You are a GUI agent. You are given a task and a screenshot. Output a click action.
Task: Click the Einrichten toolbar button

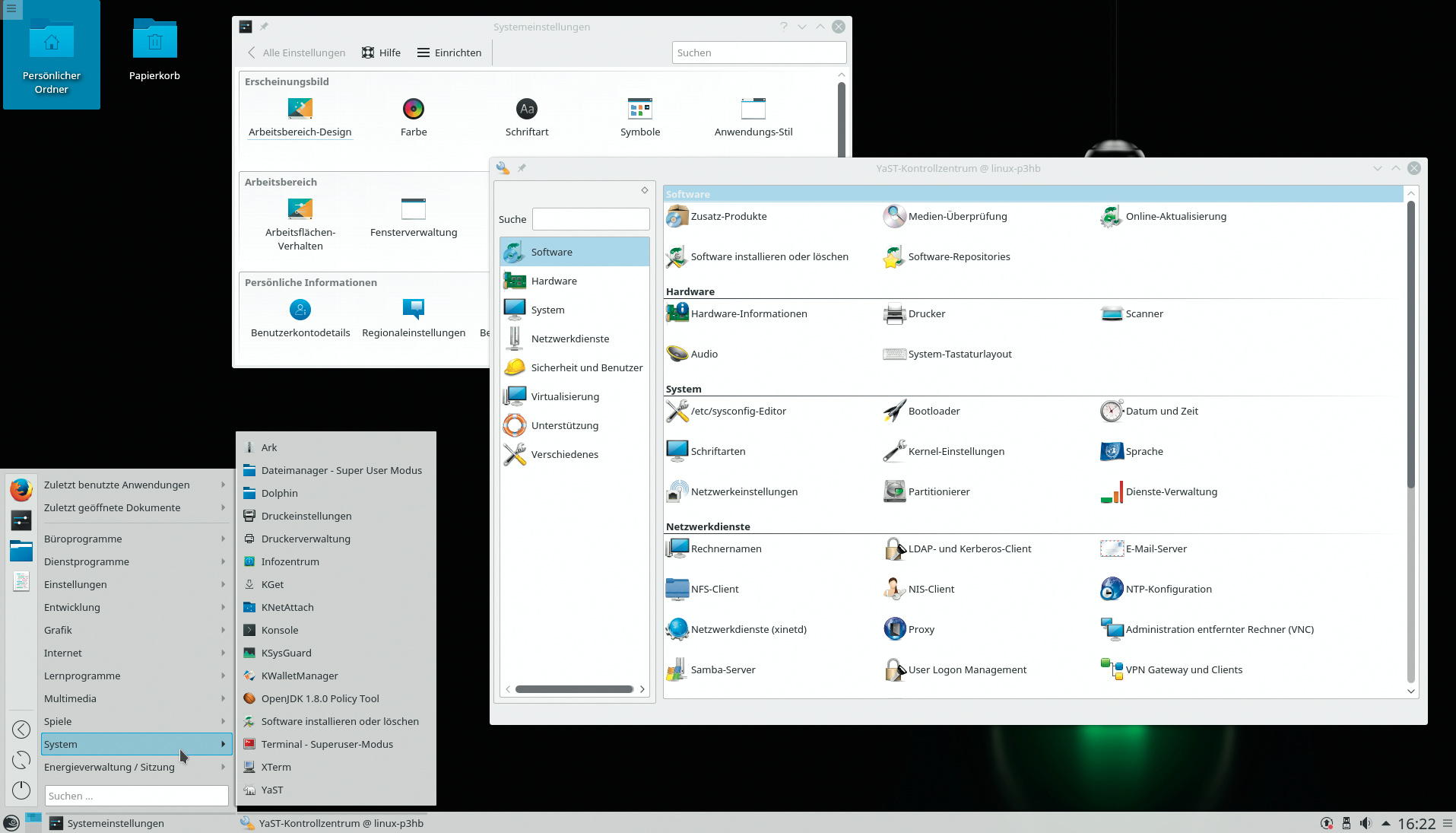point(449,52)
